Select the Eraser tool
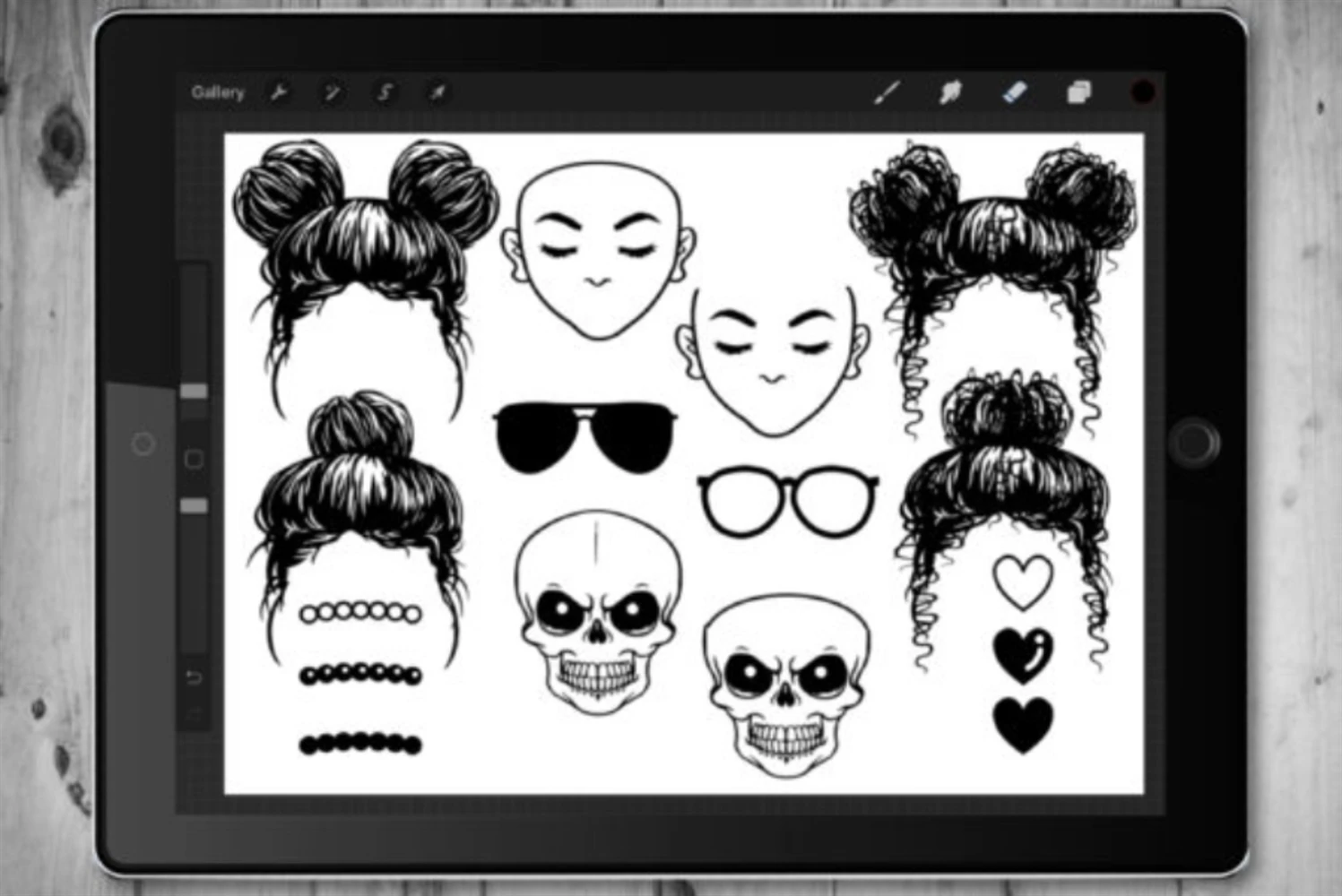The height and width of the screenshot is (896, 1342). click(x=1014, y=92)
